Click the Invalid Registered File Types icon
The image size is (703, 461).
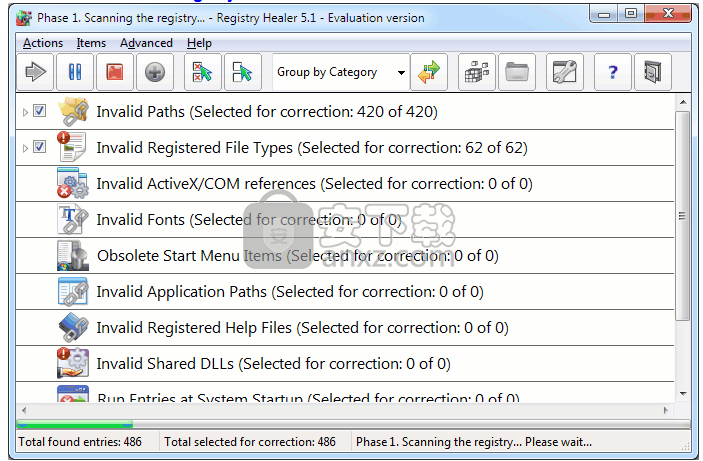coord(72,147)
